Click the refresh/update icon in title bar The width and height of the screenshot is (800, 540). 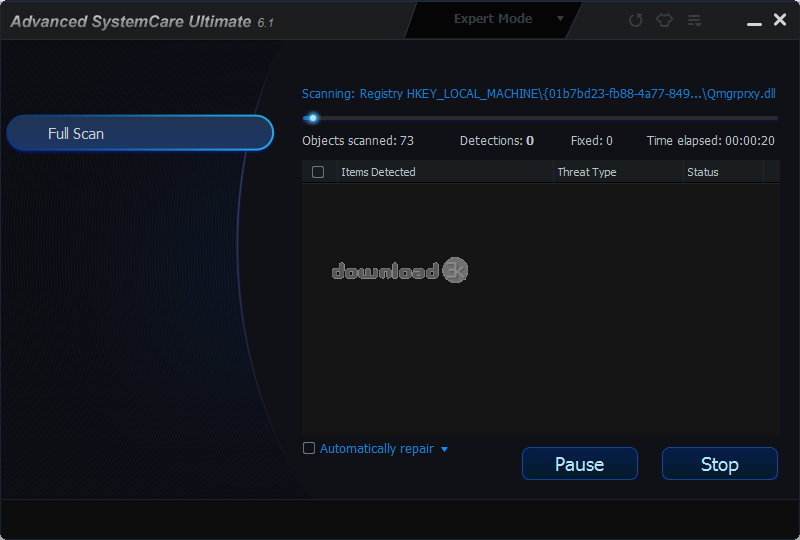(x=635, y=20)
